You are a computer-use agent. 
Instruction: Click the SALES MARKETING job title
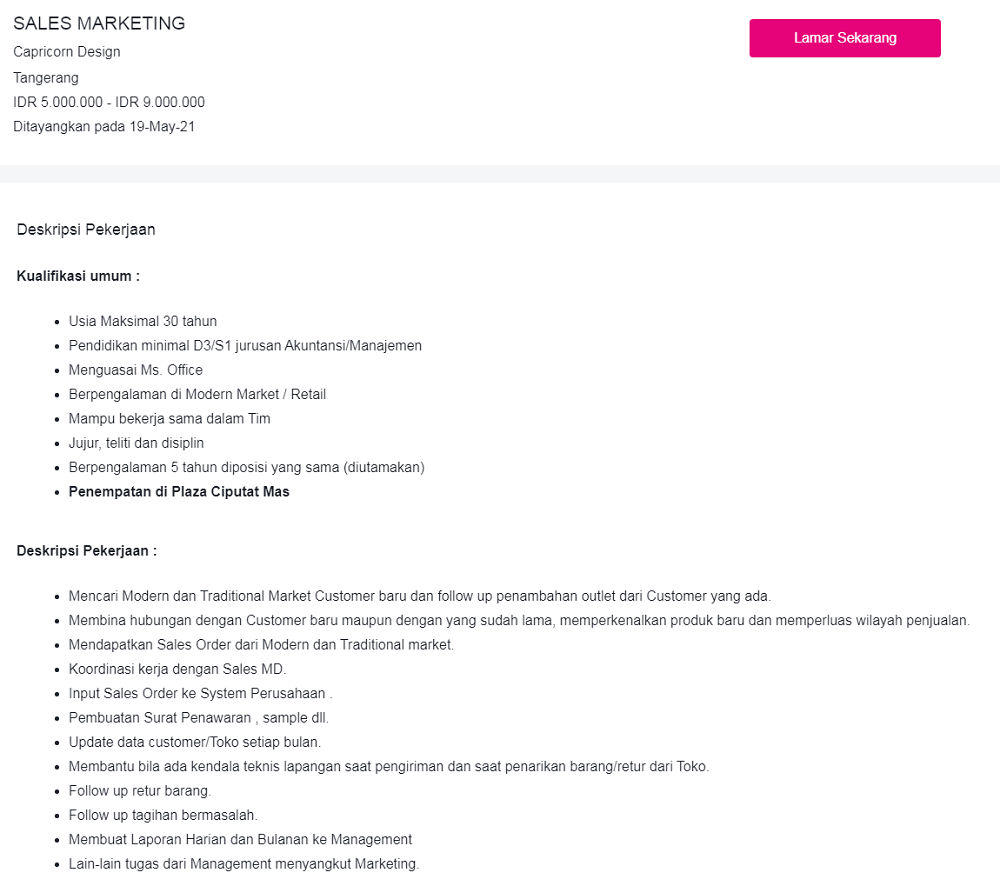click(99, 23)
